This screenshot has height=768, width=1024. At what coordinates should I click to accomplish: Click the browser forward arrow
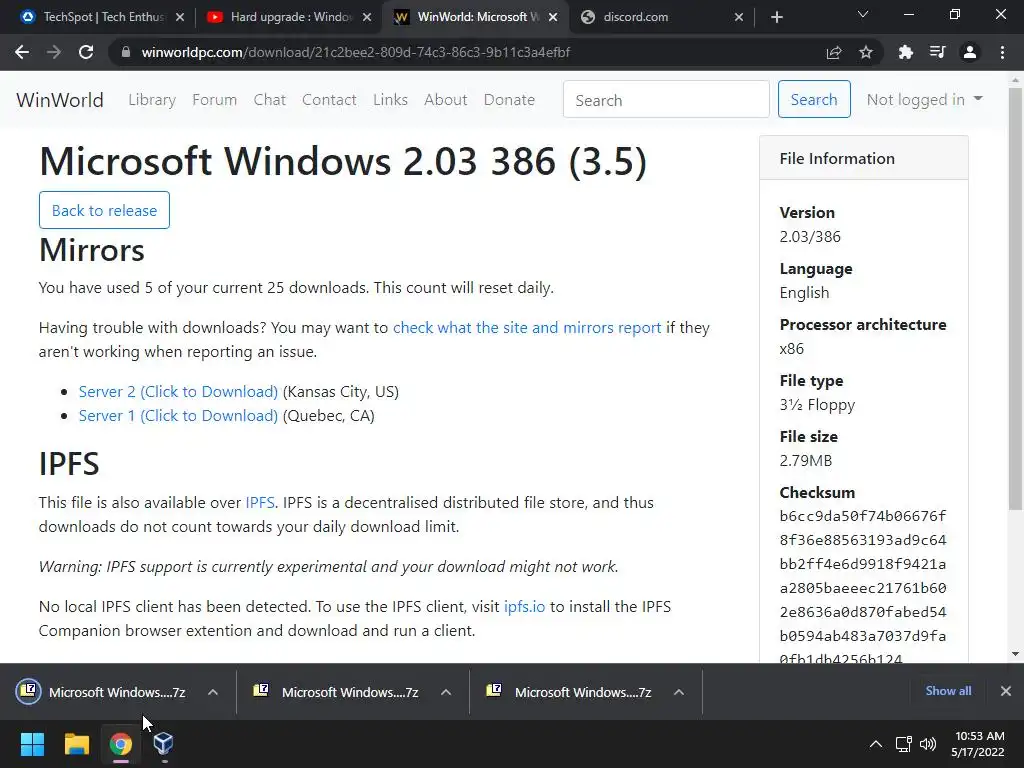tap(54, 52)
